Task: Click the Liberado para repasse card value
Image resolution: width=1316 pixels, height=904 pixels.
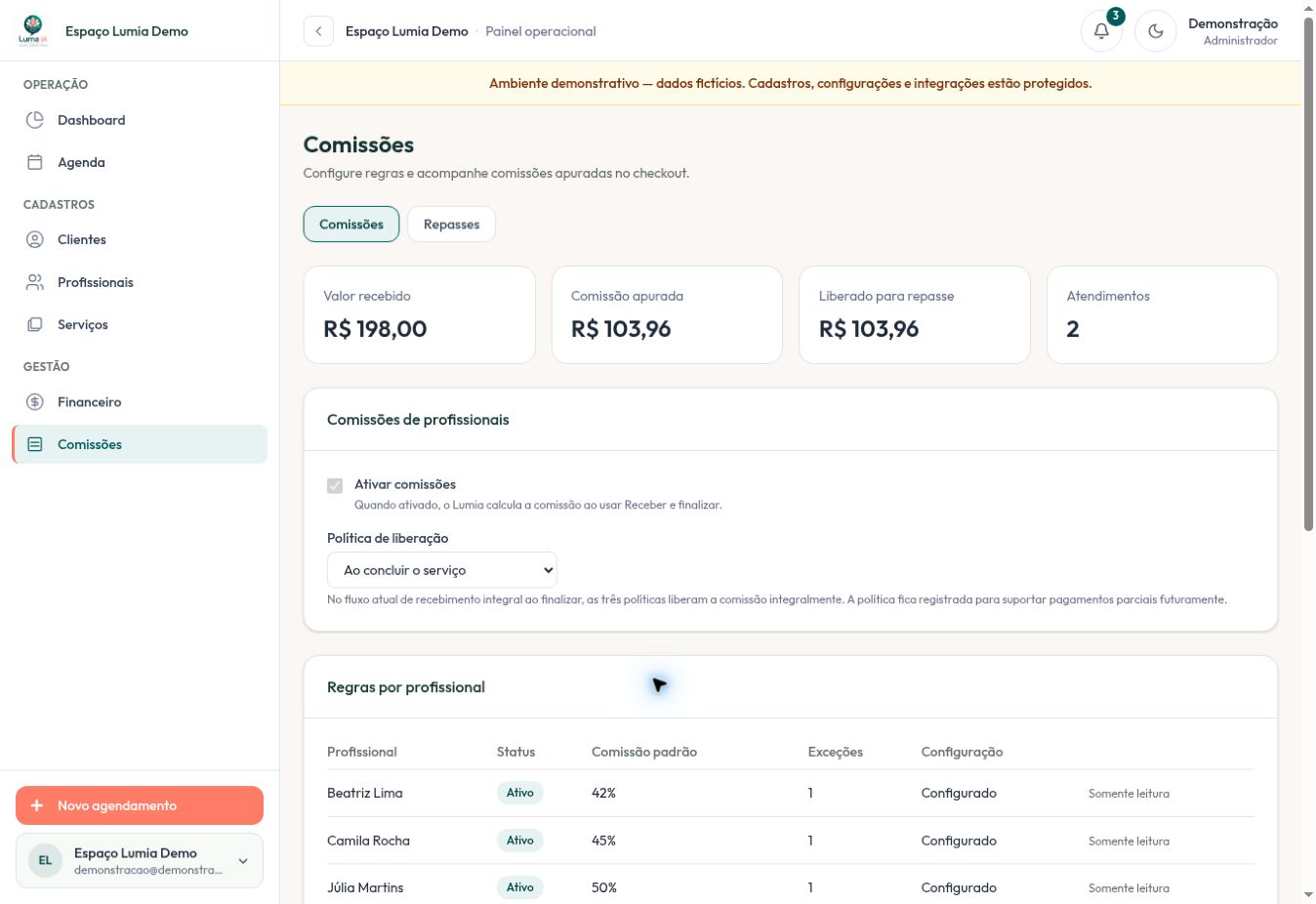Action: coord(869,329)
